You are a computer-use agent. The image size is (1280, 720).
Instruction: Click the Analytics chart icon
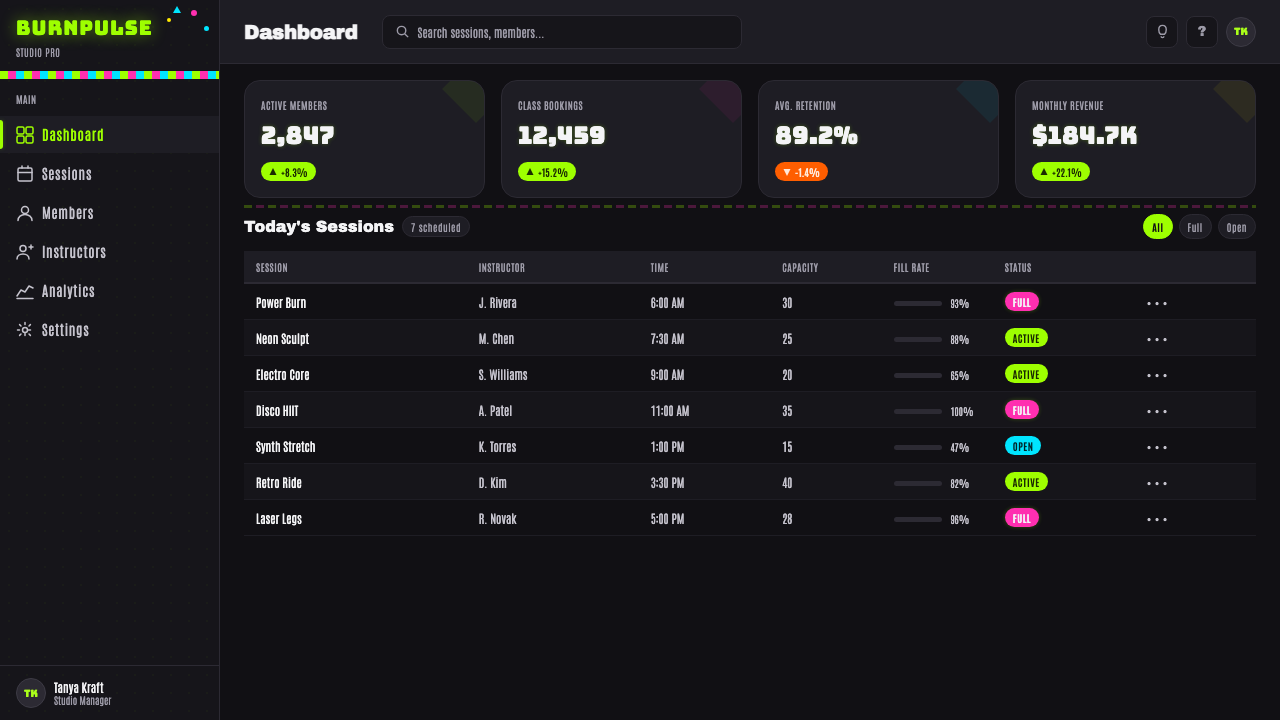coord(25,291)
